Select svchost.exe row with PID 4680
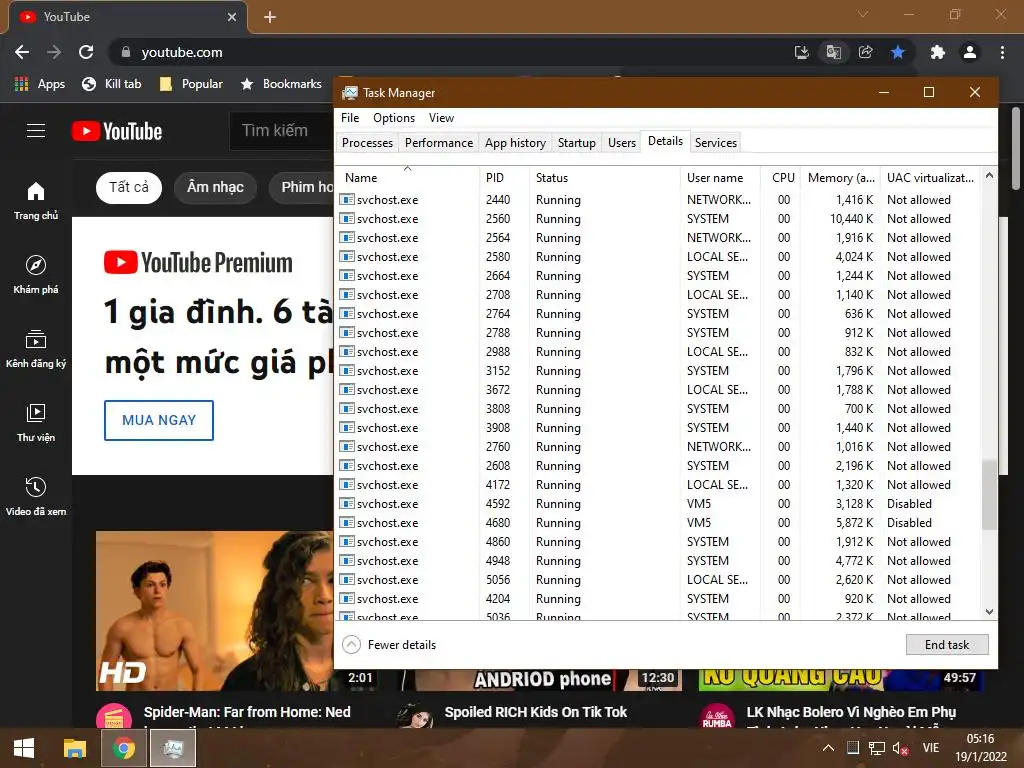The height and width of the screenshot is (768, 1024). [x=658, y=522]
